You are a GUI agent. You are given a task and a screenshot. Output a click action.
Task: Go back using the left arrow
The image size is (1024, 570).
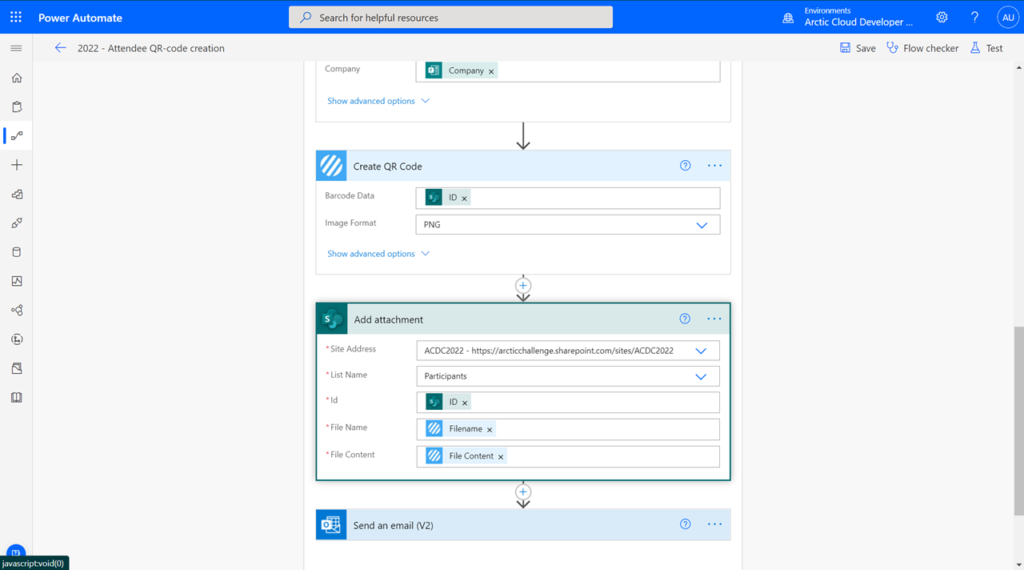tap(60, 48)
